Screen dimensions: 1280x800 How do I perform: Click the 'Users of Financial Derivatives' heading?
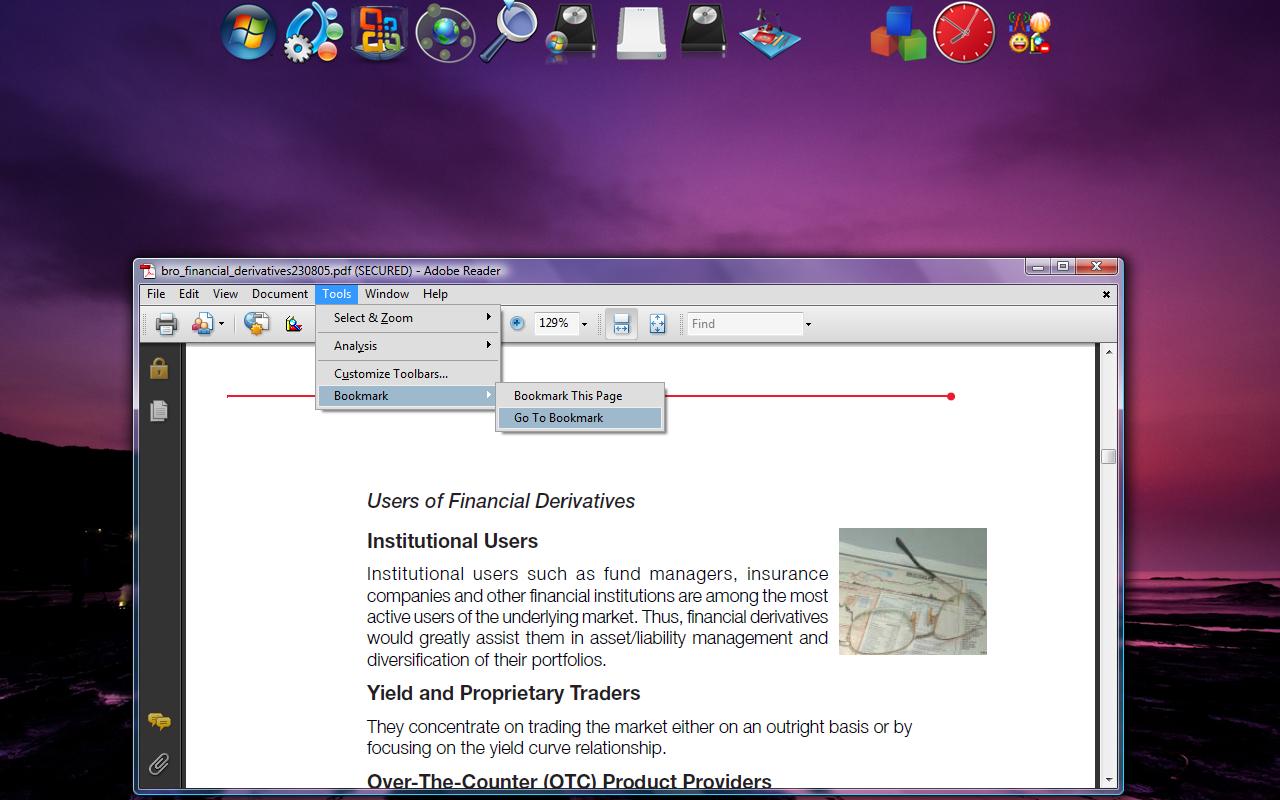point(501,501)
